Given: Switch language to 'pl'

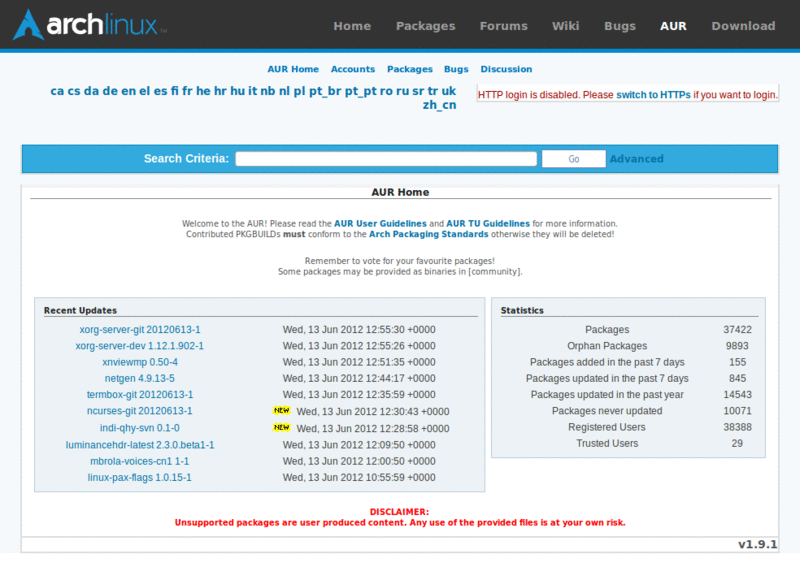Looking at the screenshot, I should pyautogui.click(x=299, y=91).
